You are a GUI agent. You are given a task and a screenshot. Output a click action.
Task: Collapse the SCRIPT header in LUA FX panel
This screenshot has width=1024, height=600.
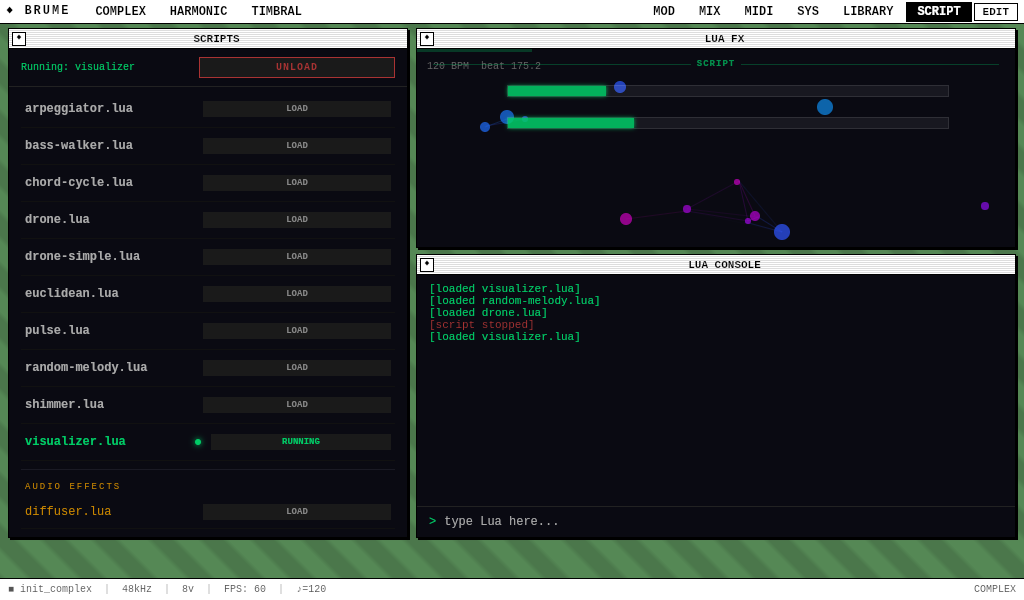tap(715, 63)
